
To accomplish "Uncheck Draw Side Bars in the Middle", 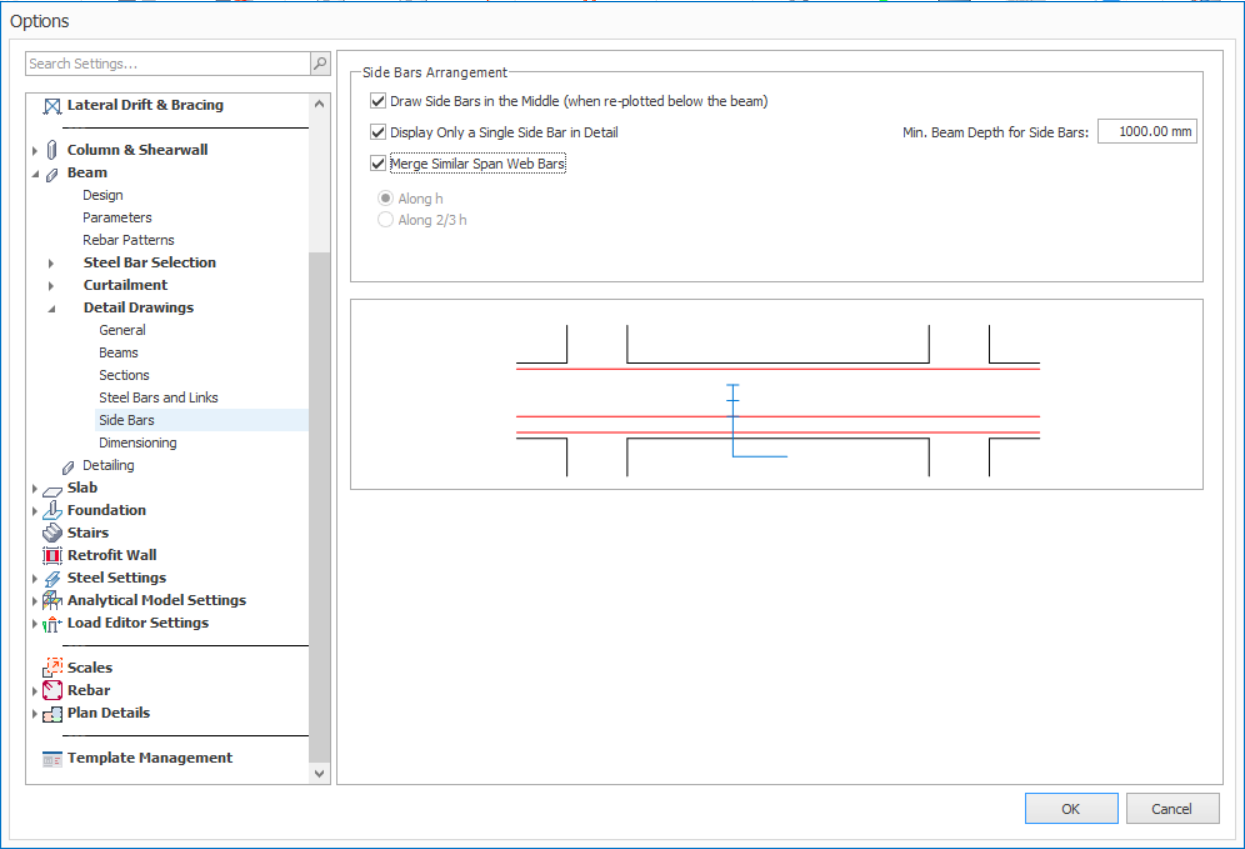I will 378,101.
